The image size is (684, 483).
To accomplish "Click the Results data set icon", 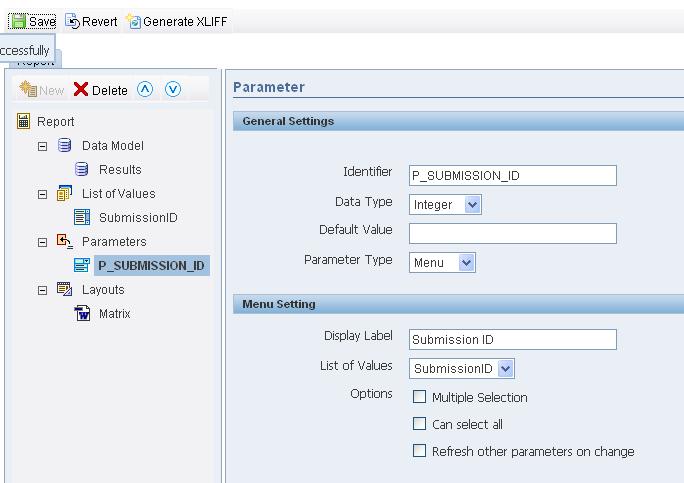I will point(82,170).
